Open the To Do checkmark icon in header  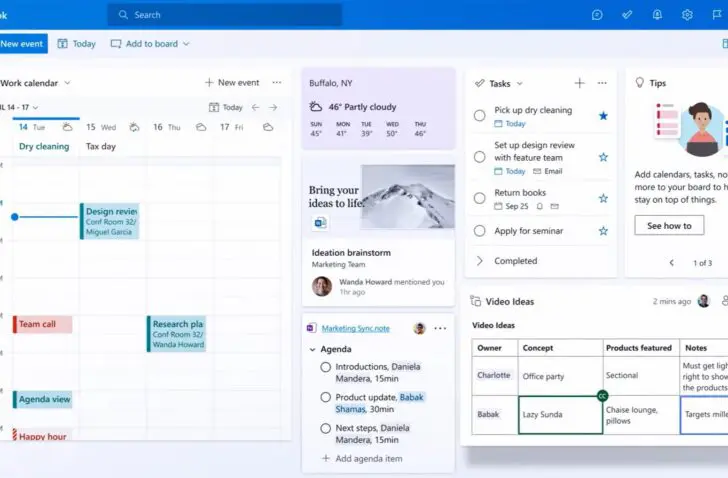coord(627,15)
